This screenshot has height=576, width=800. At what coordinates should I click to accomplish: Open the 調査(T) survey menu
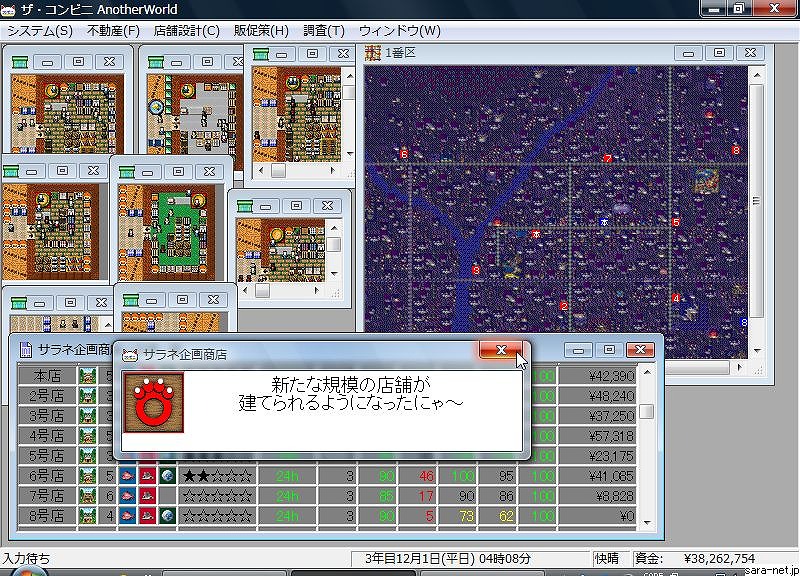click(x=322, y=31)
